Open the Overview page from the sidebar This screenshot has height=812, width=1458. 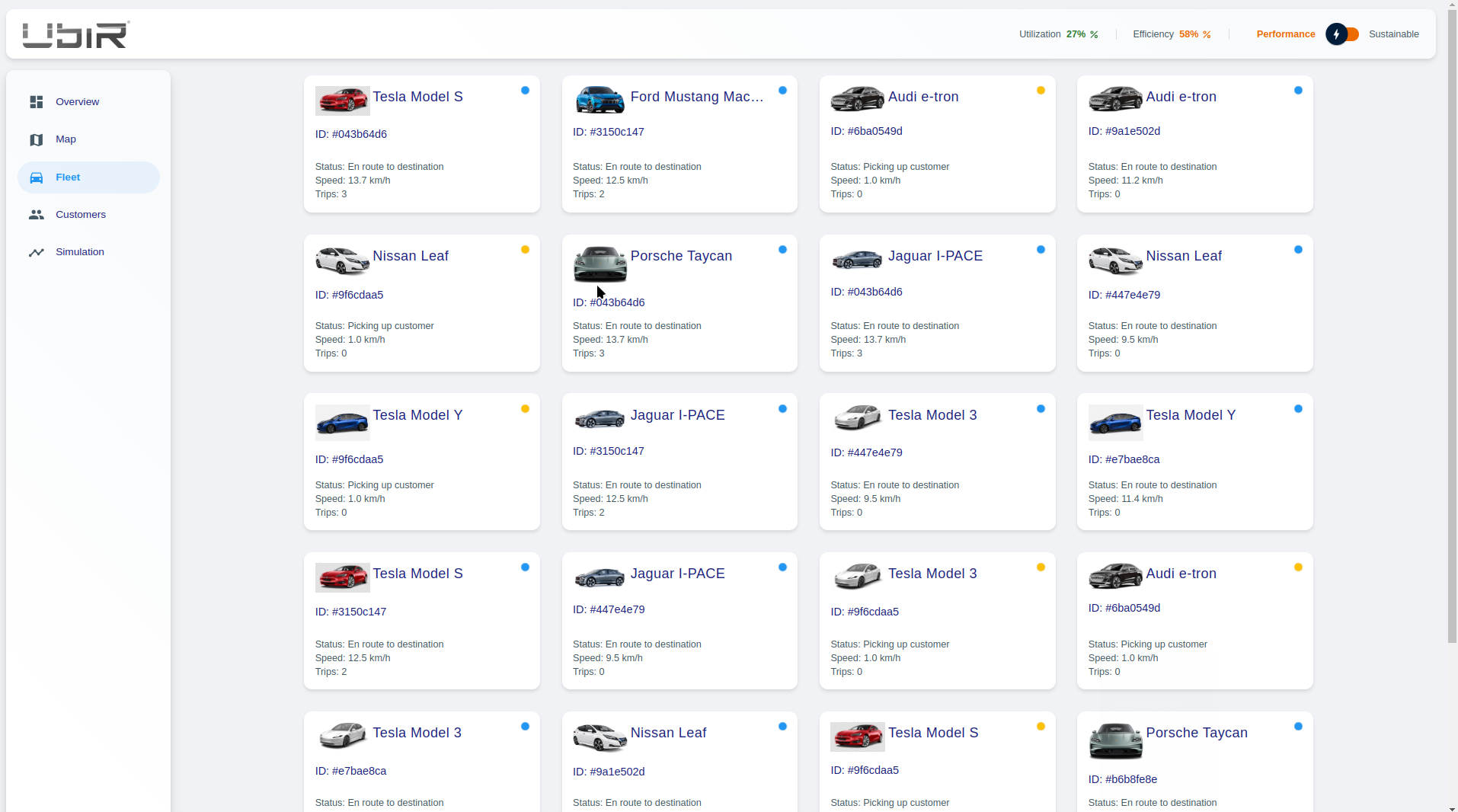click(88, 102)
